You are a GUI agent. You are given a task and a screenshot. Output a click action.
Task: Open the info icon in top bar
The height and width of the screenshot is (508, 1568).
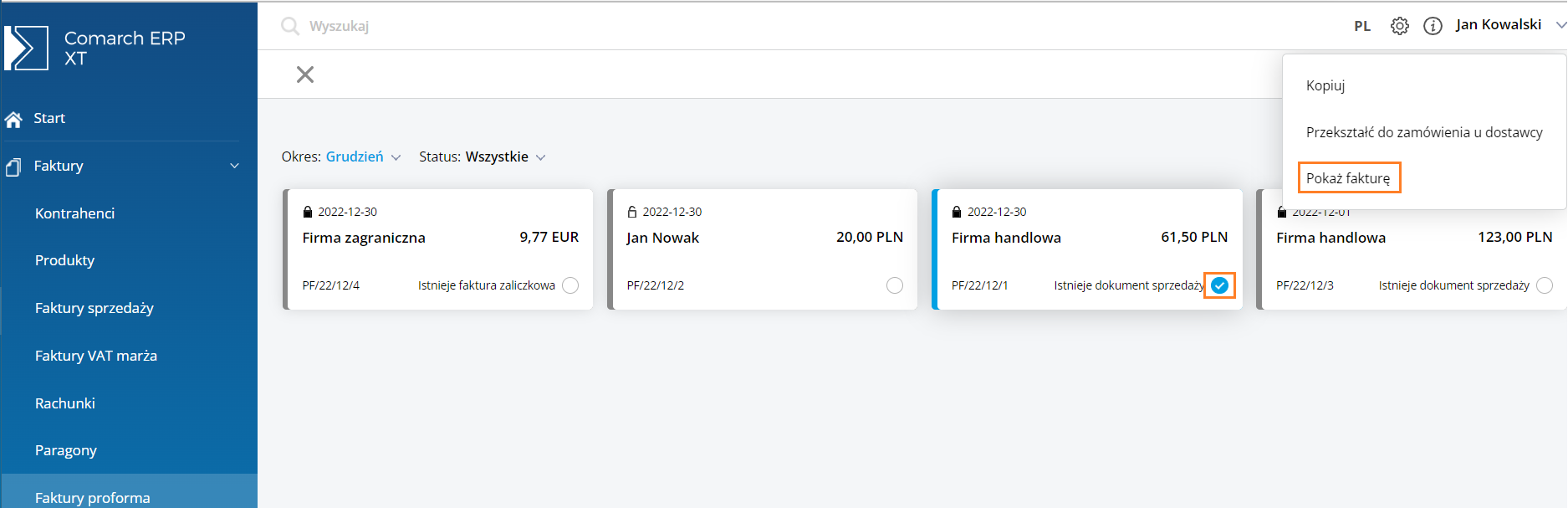[x=1433, y=26]
